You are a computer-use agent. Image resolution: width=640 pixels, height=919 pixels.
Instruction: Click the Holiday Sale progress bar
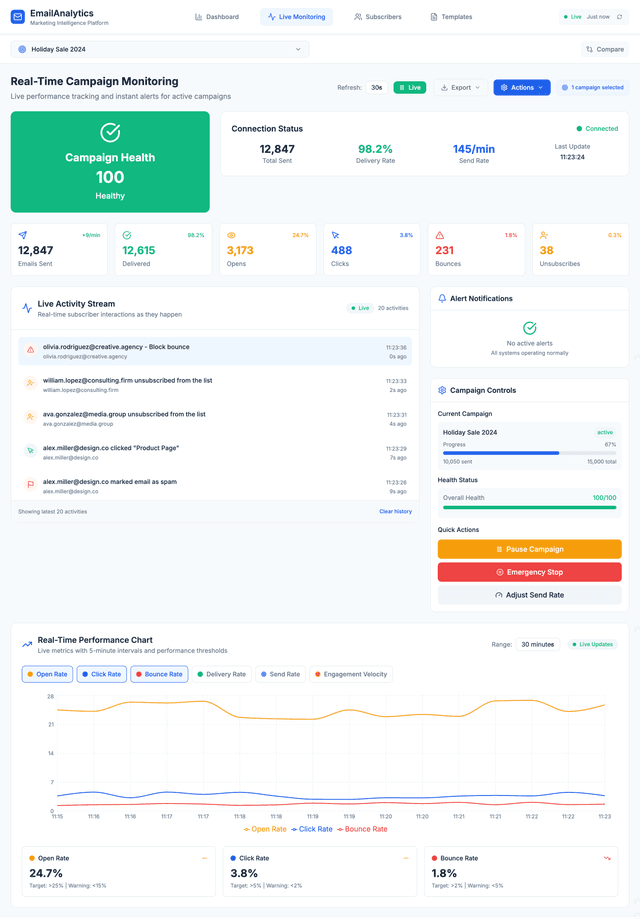point(529,453)
